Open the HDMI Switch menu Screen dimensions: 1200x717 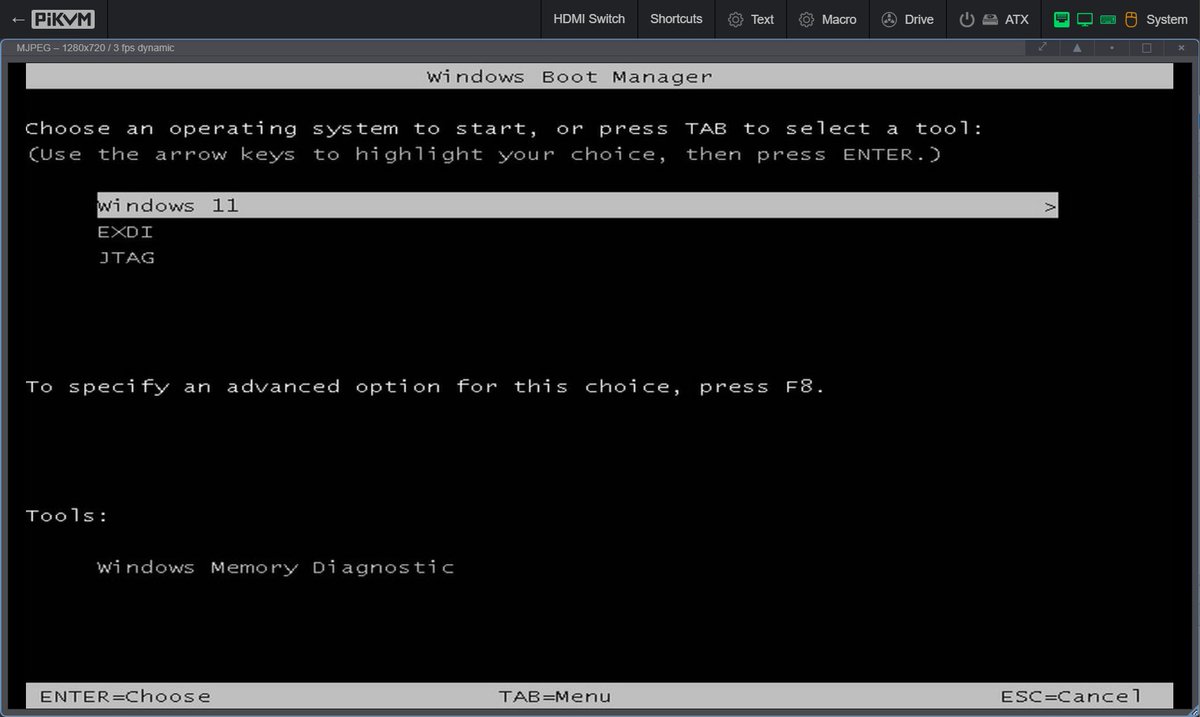click(589, 19)
